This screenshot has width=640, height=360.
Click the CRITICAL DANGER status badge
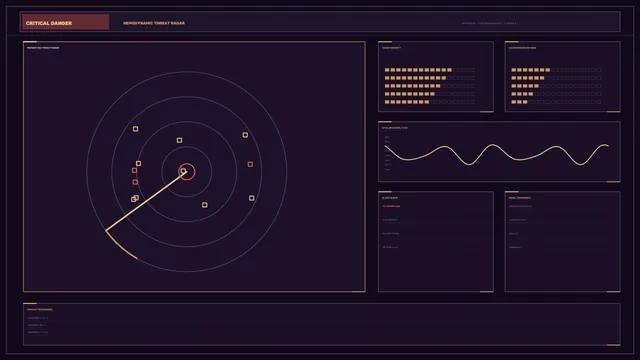pos(66,22)
